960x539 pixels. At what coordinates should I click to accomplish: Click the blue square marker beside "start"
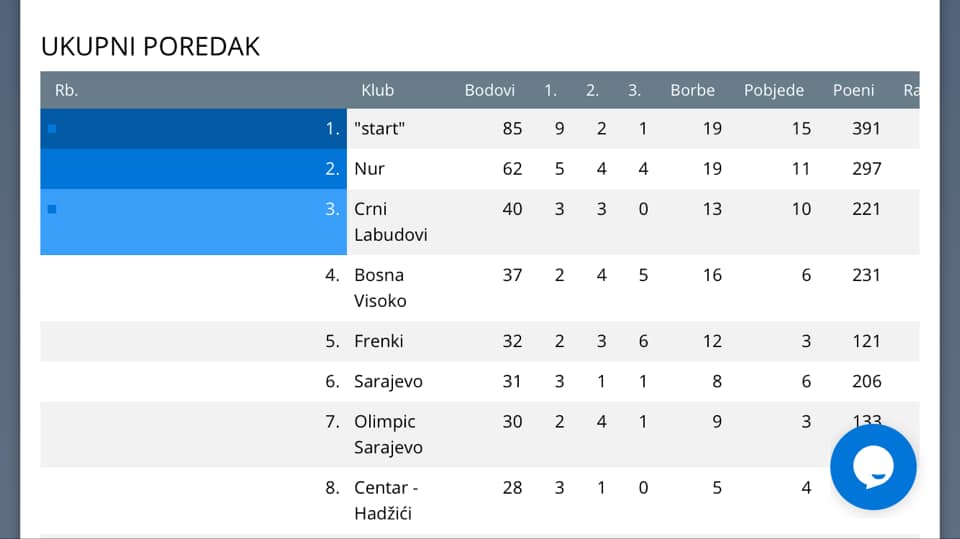tap(52, 129)
